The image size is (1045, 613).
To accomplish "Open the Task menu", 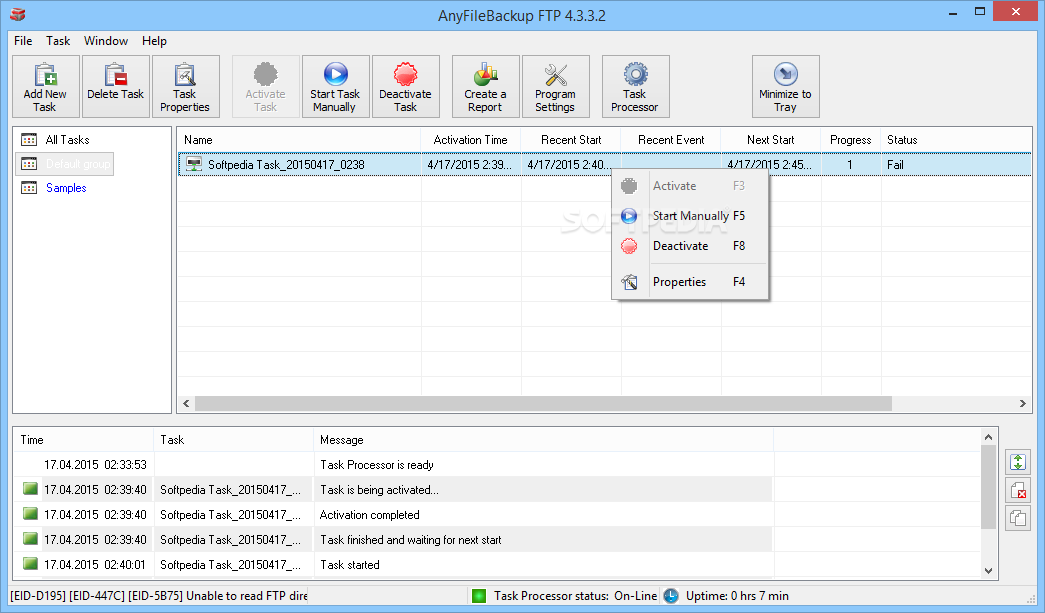I will tap(58, 41).
